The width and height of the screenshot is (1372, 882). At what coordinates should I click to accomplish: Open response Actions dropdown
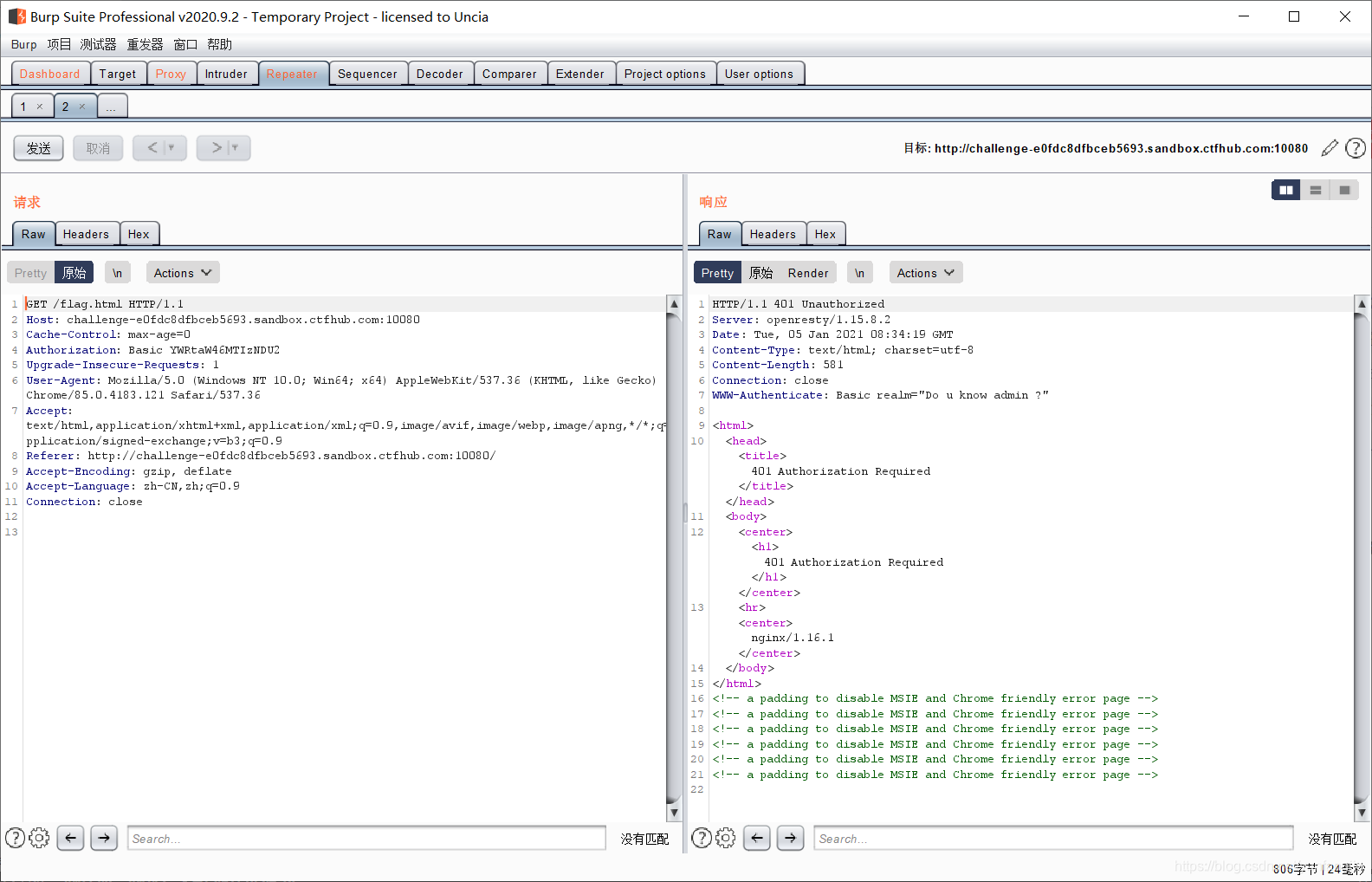pos(926,273)
